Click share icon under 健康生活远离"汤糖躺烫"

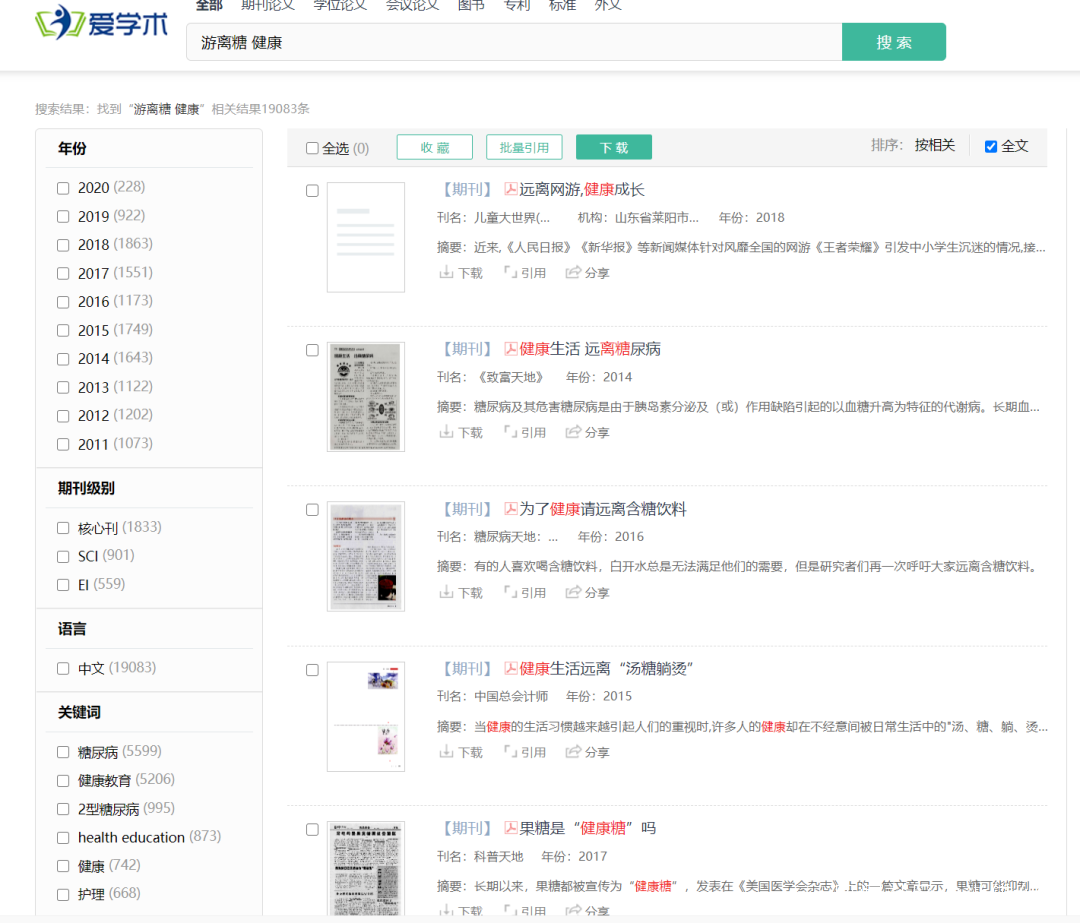click(573, 752)
